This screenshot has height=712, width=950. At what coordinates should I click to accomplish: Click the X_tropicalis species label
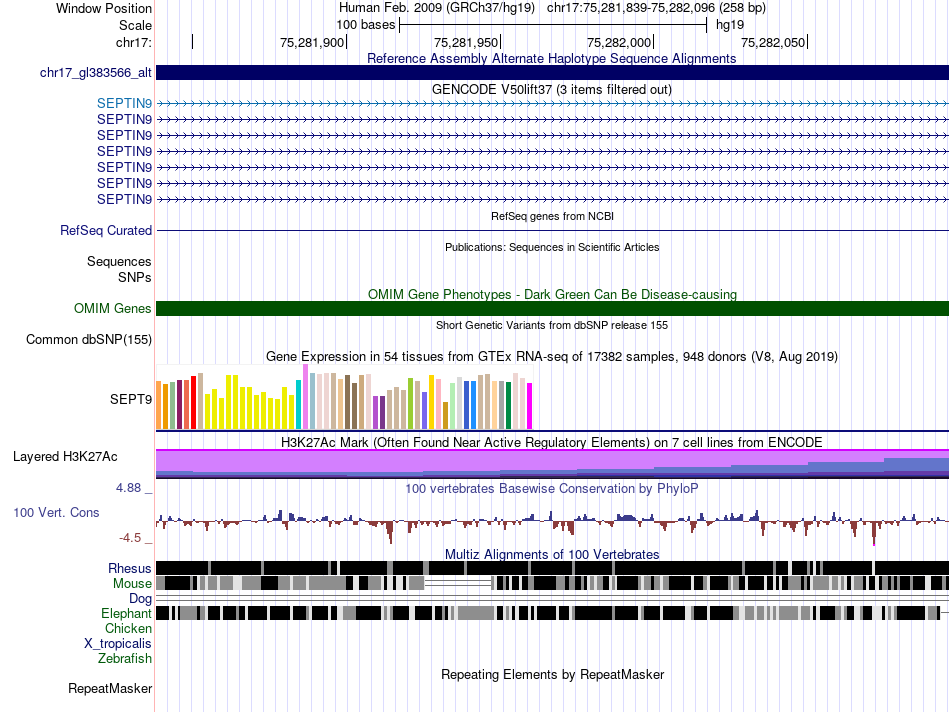pos(118,644)
